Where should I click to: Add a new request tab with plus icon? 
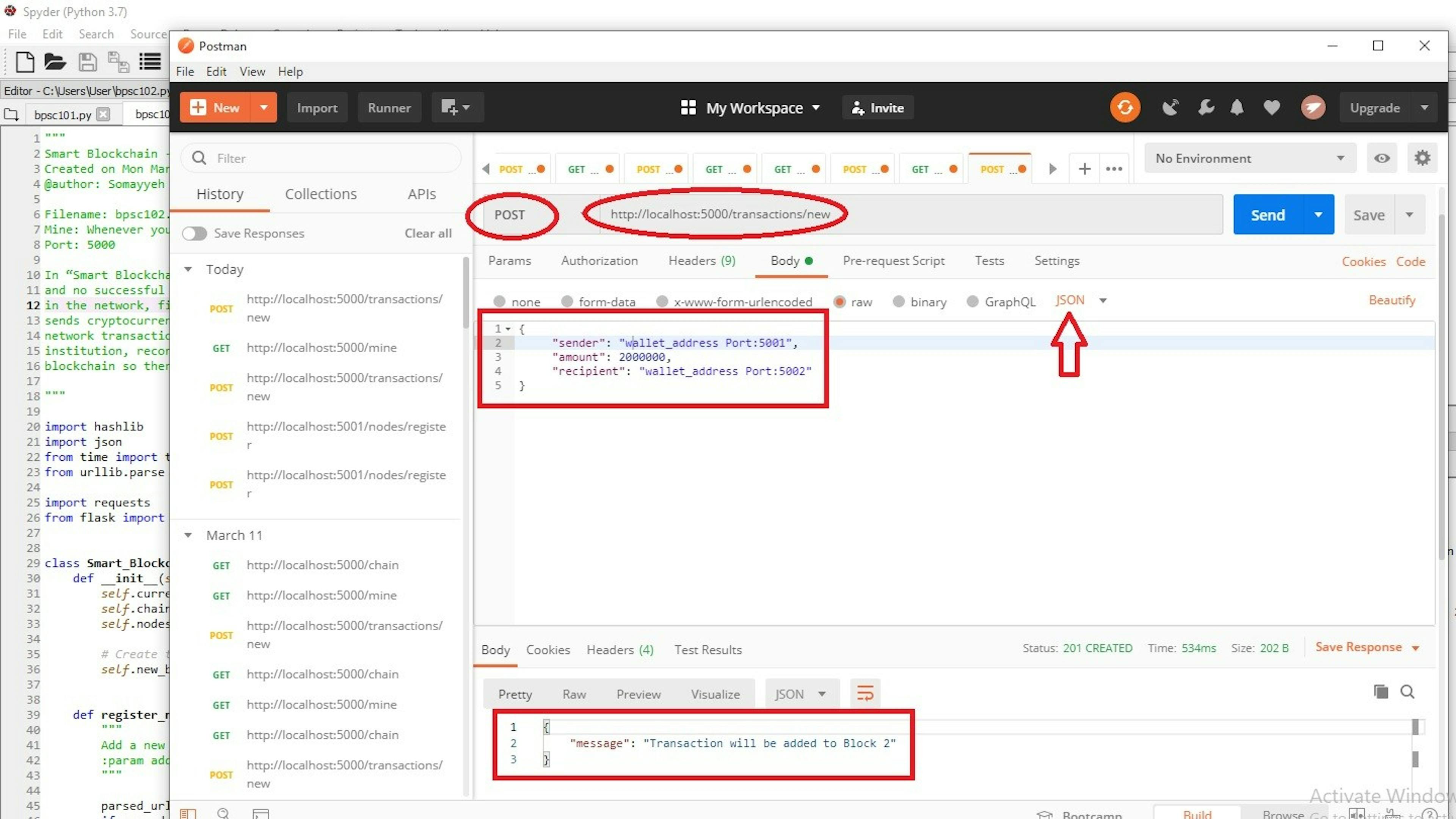(1084, 168)
